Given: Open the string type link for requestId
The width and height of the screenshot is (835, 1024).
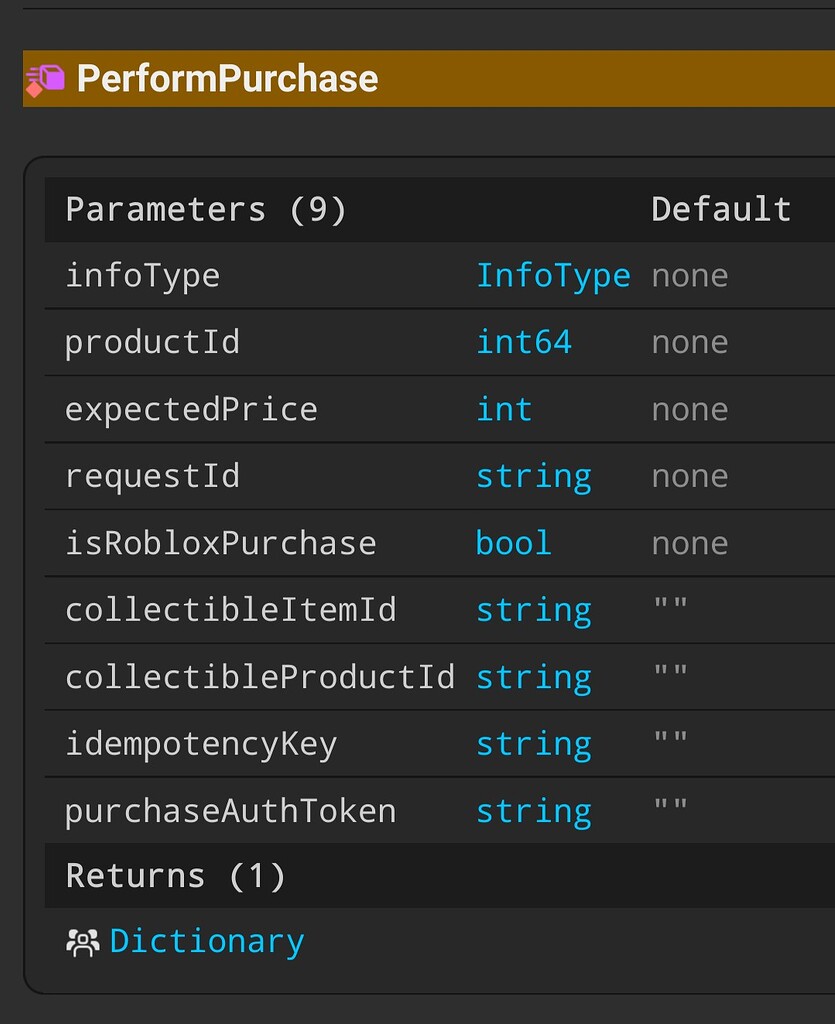Looking at the screenshot, I should click(533, 476).
